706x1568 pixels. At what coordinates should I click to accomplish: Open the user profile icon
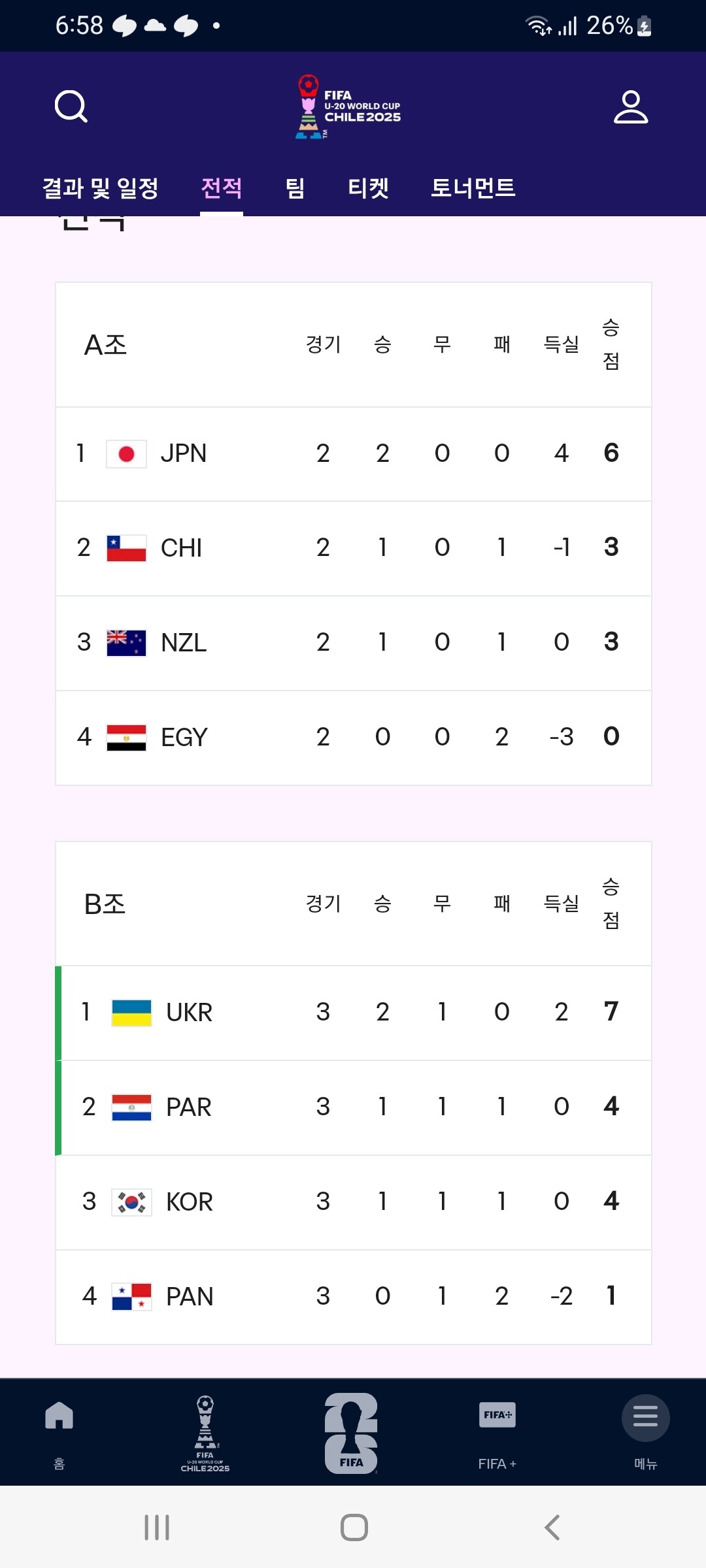[631, 107]
